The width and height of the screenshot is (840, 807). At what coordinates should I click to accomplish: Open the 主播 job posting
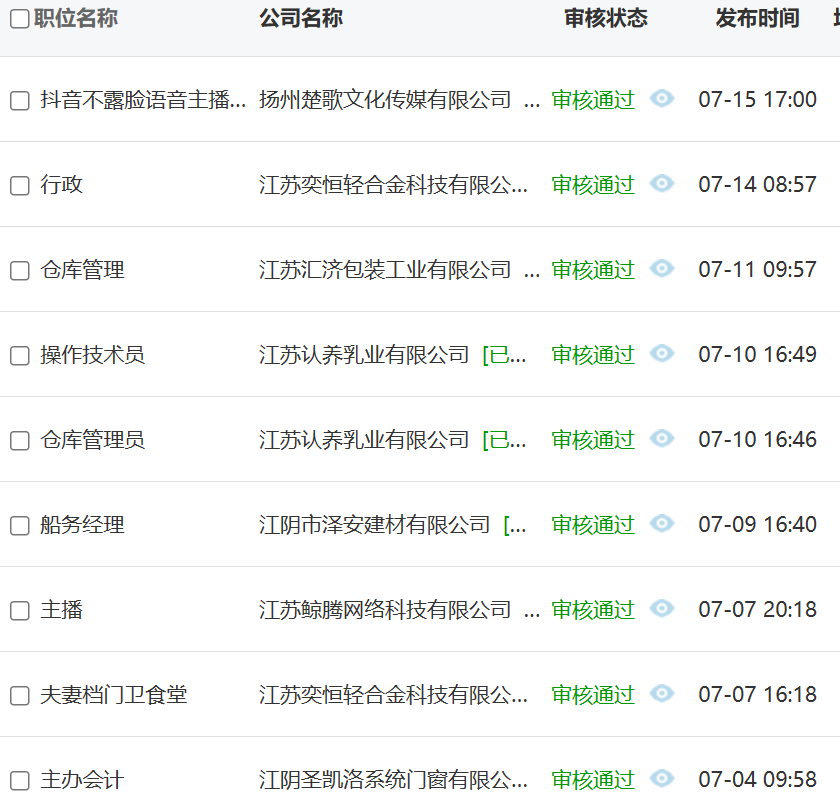click(62, 610)
